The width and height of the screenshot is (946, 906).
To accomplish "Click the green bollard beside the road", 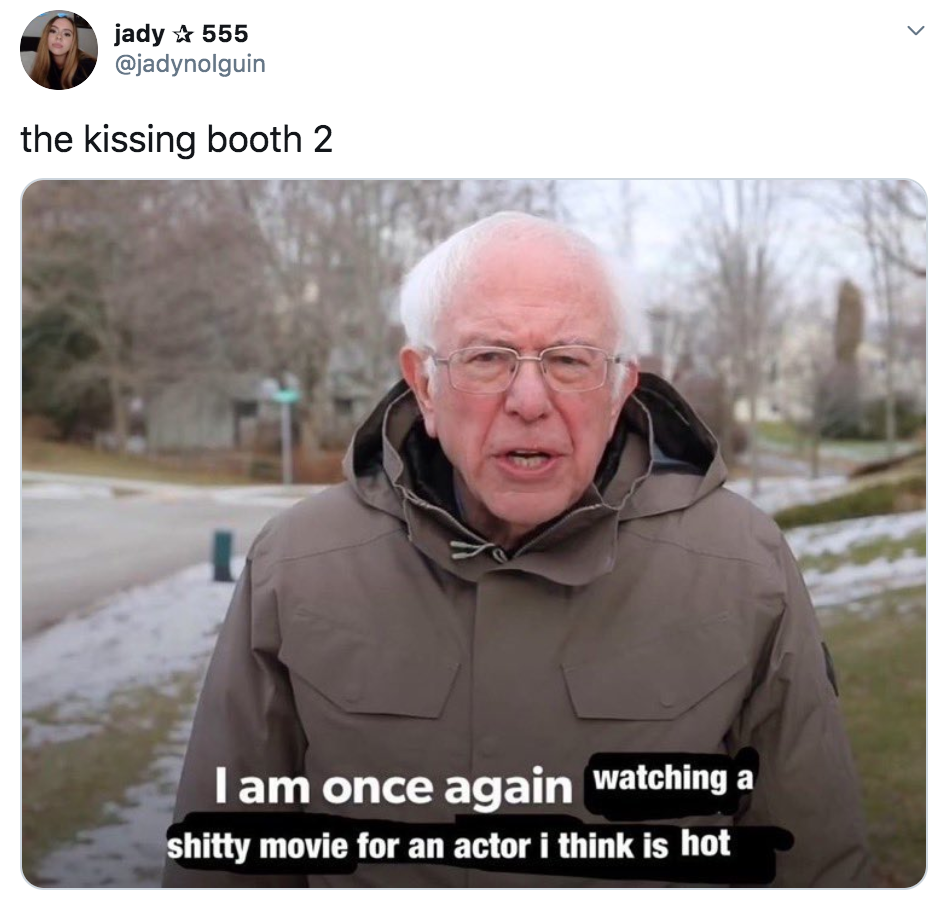I will [x=223, y=555].
